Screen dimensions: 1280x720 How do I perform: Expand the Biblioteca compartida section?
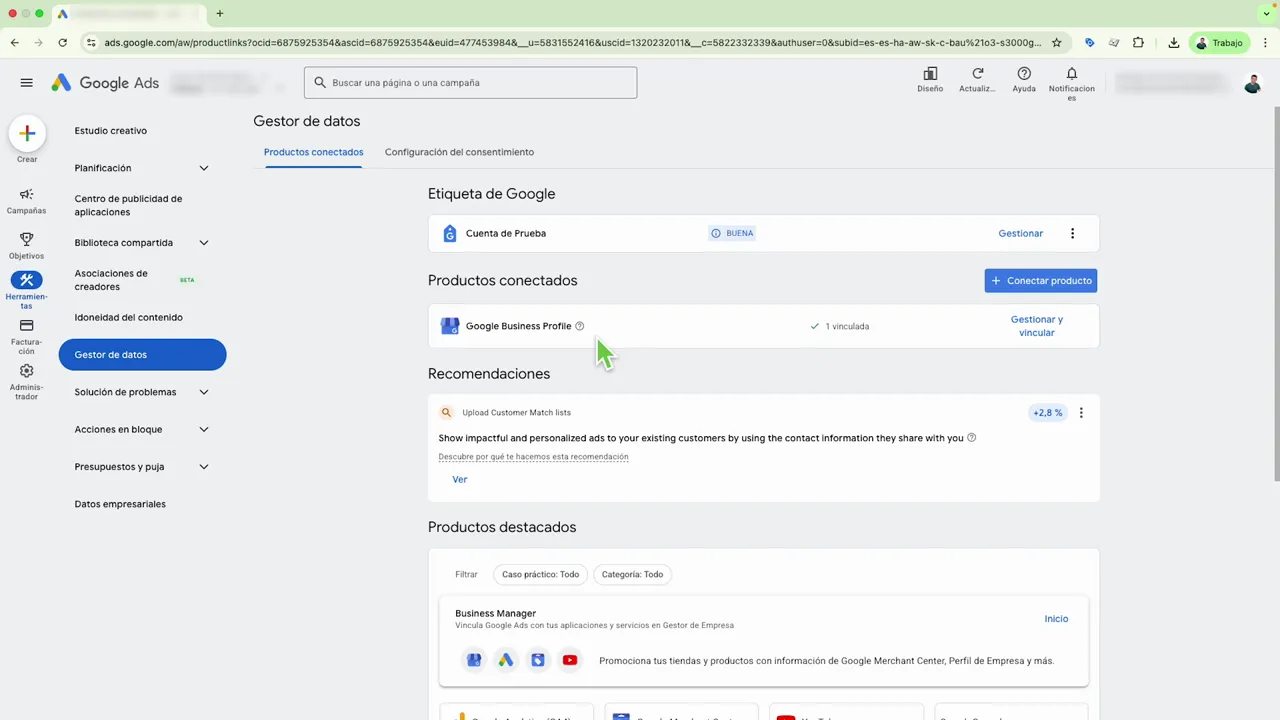click(x=204, y=242)
